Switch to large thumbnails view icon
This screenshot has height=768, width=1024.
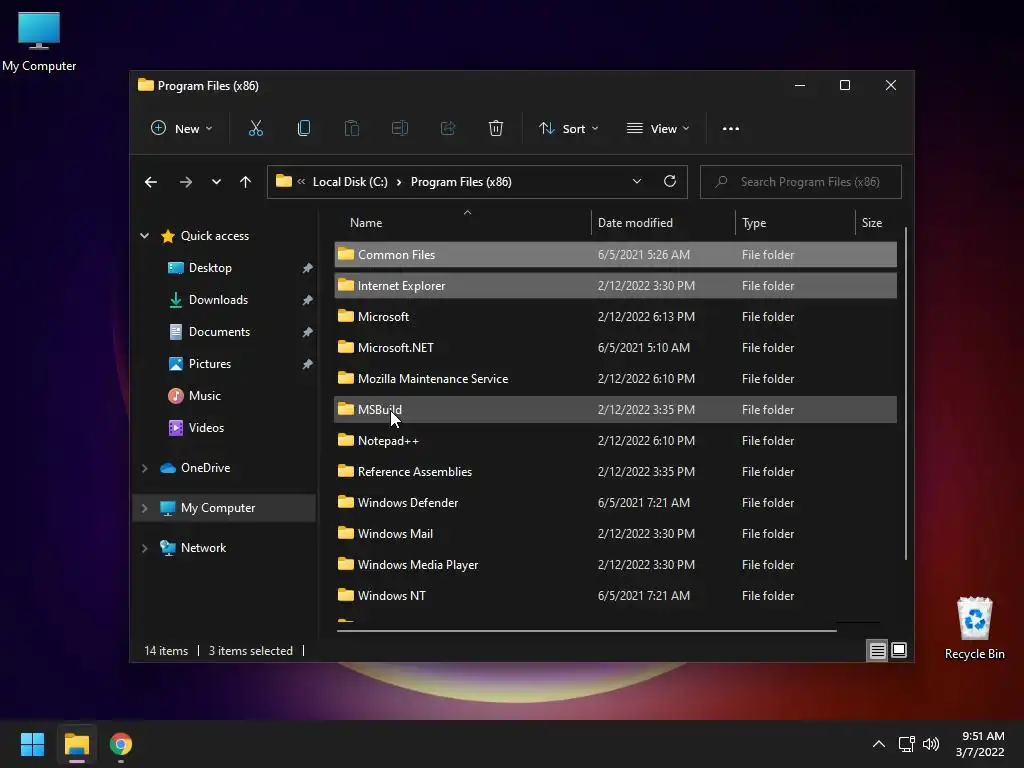point(899,650)
